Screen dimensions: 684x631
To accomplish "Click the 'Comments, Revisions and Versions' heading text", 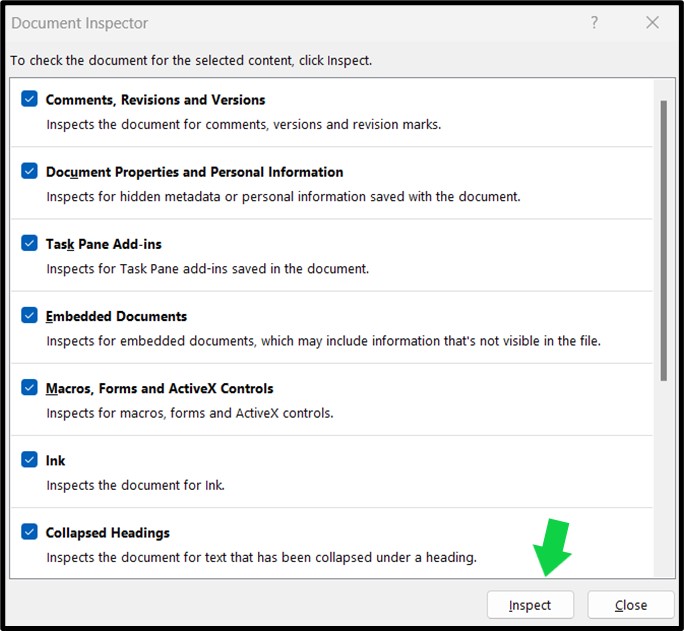I will tap(155, 100).
